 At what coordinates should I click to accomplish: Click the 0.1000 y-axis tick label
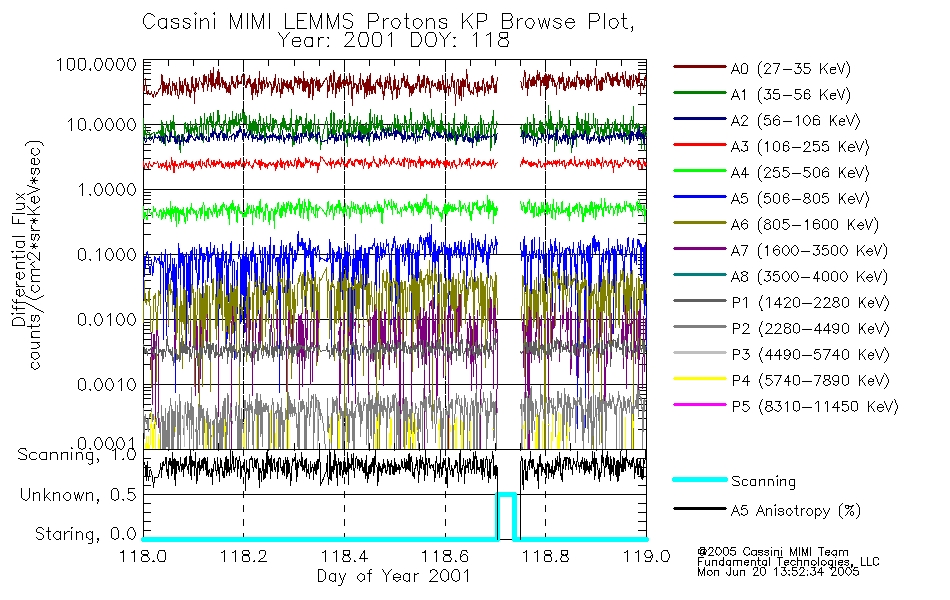coord(106,255)
